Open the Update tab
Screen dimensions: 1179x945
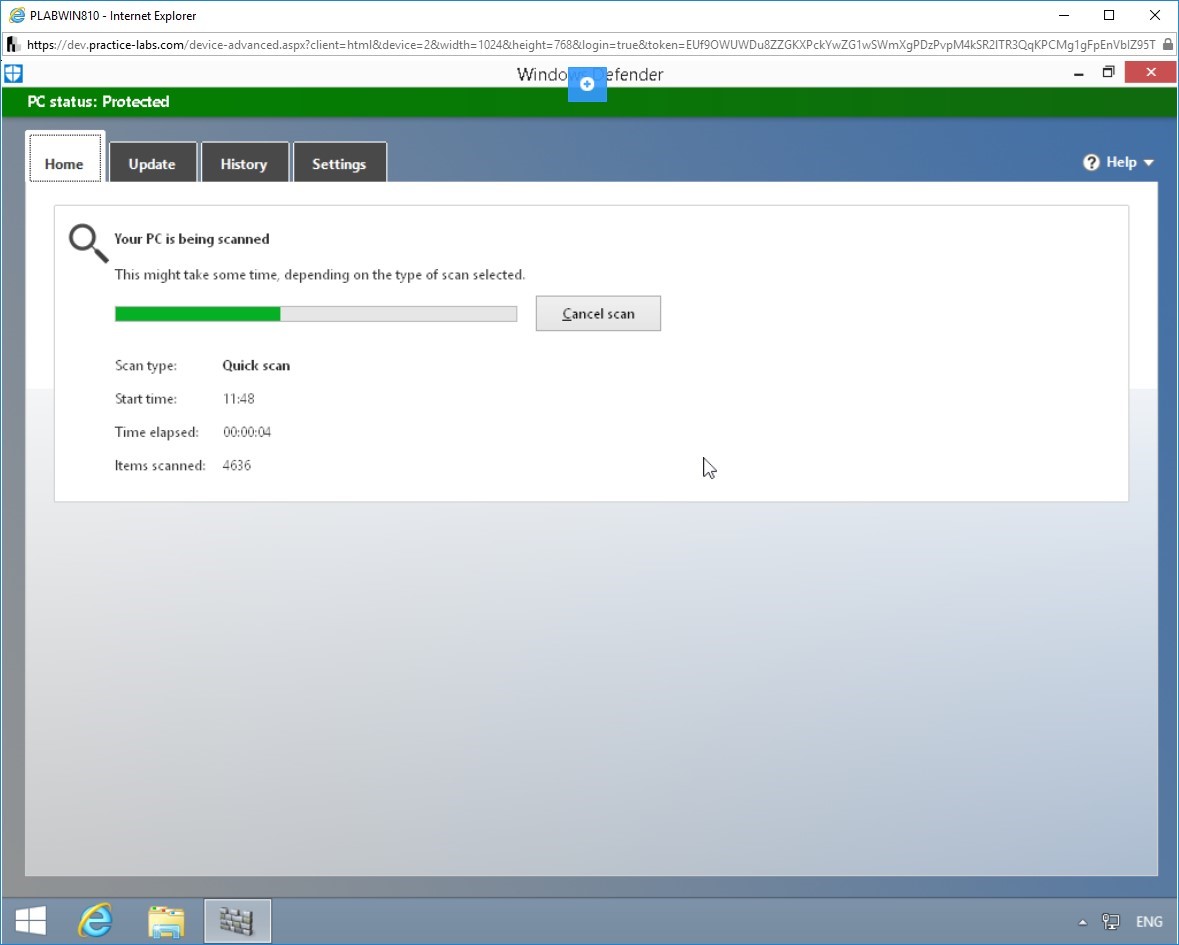[153, 162]
